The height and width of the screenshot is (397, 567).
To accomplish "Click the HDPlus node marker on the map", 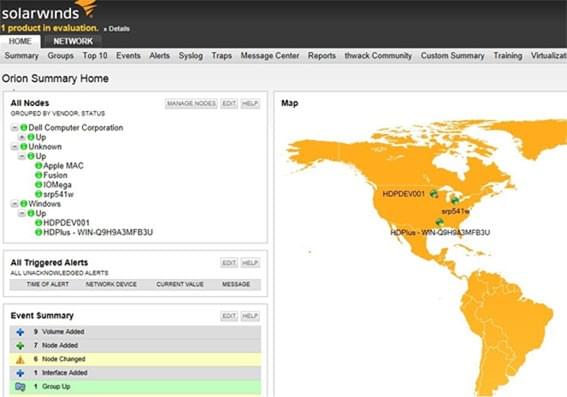I will point(439,221).
